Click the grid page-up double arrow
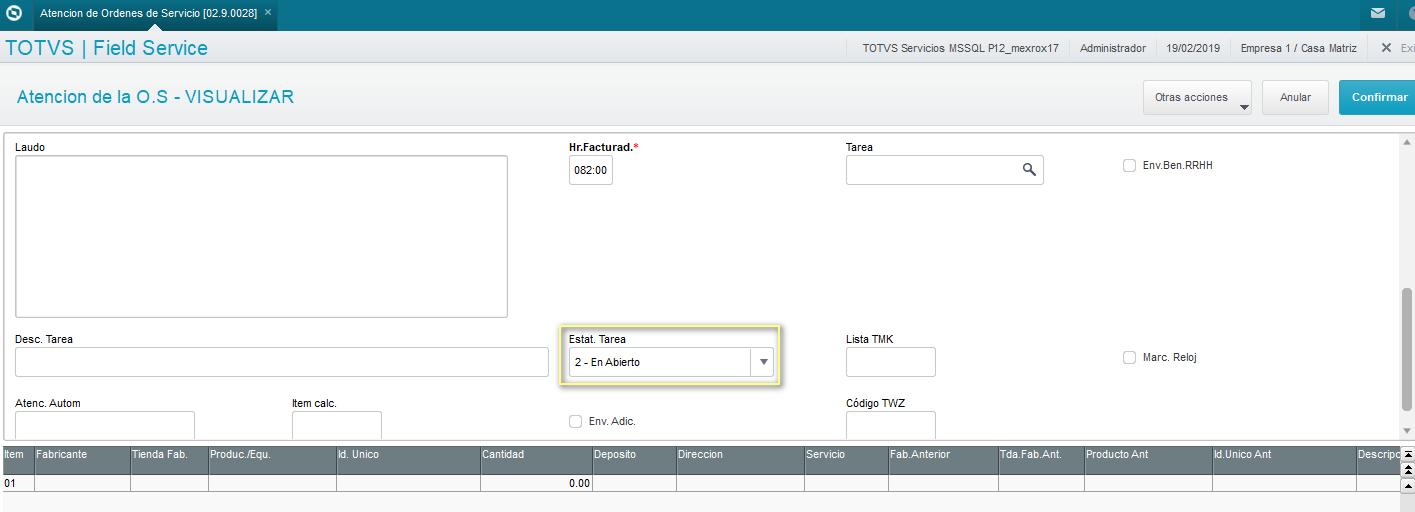The image size is (1415, 512). coord(1408,469)
